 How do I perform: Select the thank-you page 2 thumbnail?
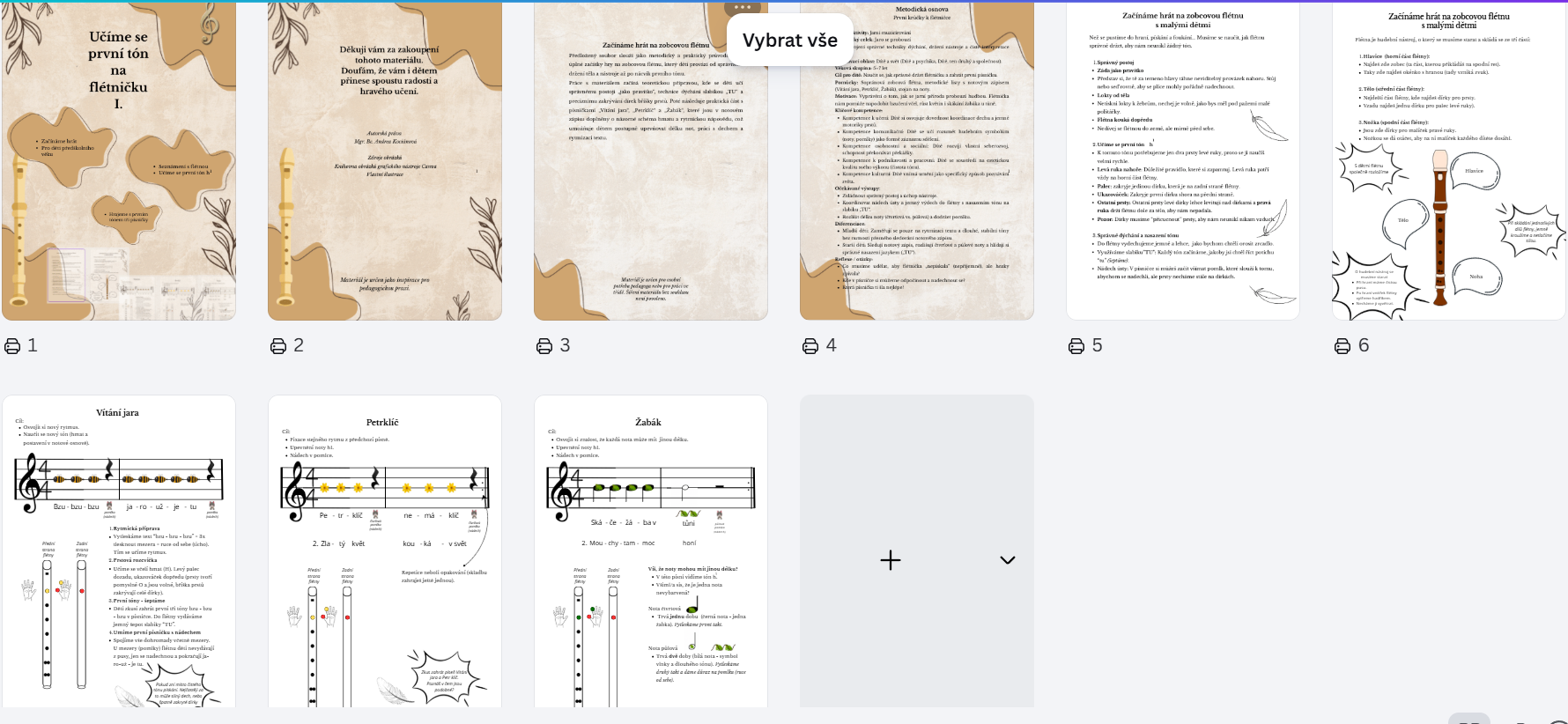point(385,161)
